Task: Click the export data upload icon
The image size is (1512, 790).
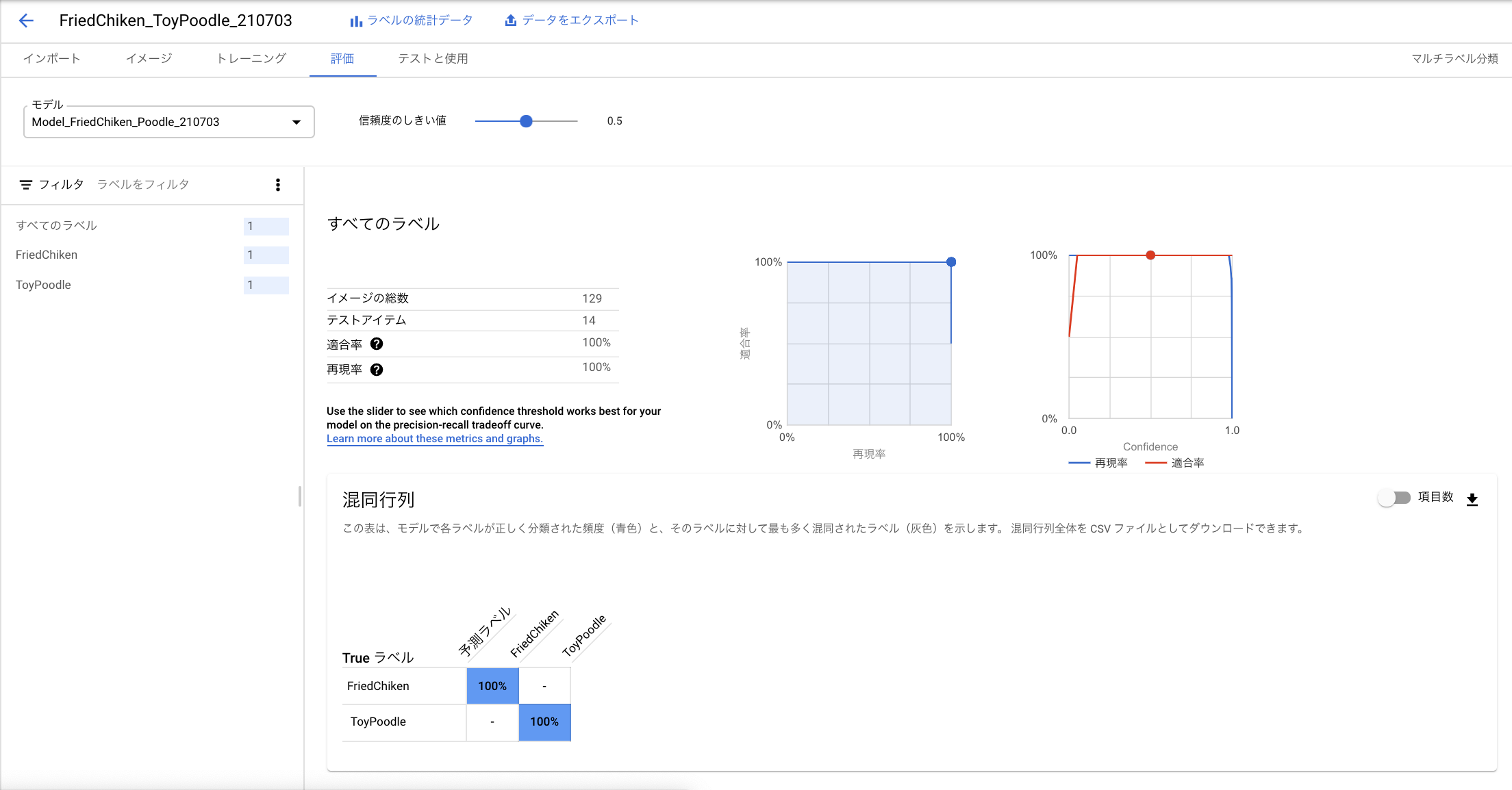Action: (x=510, y=21)
